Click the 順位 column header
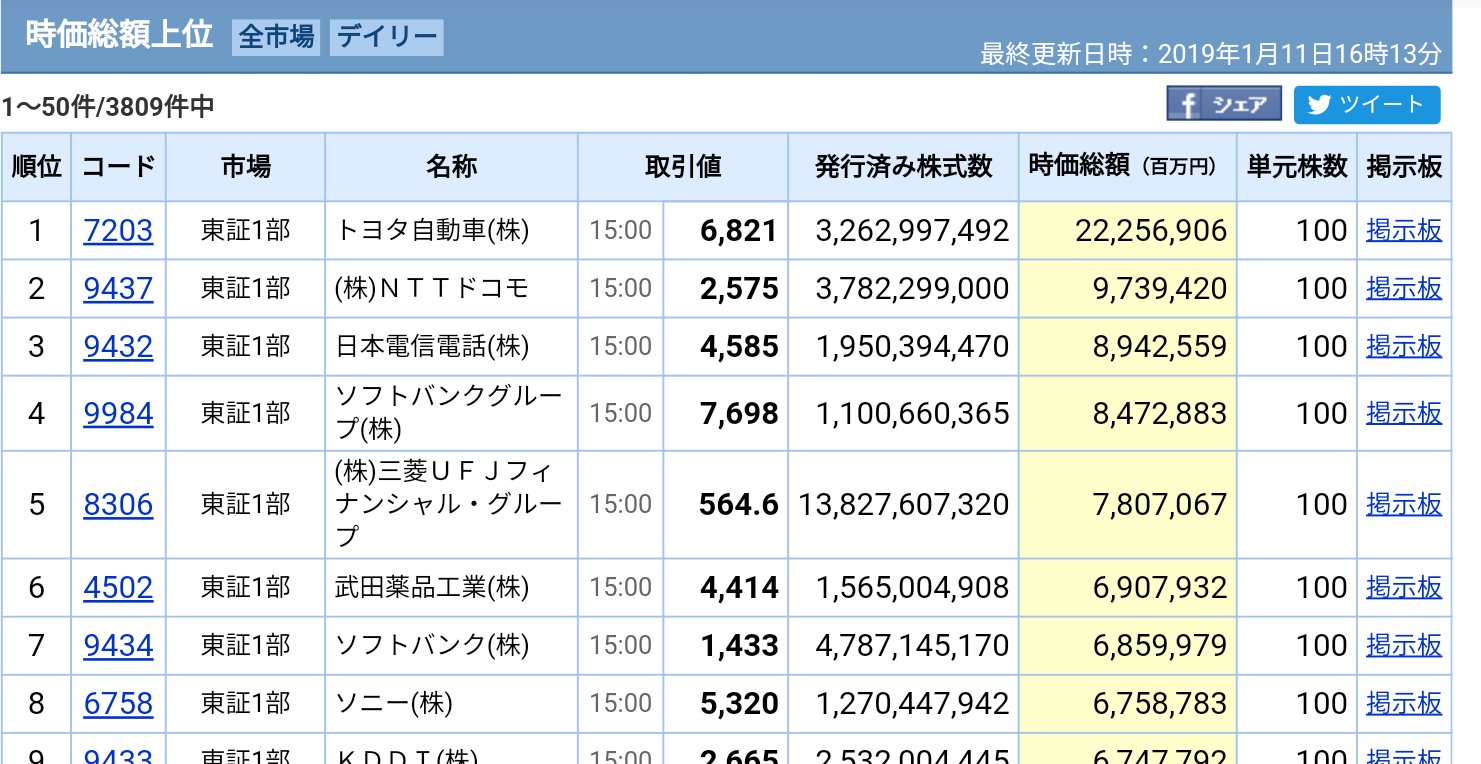Image resolution: width=1481 pixels, height=764 pixels. point(37,166)
